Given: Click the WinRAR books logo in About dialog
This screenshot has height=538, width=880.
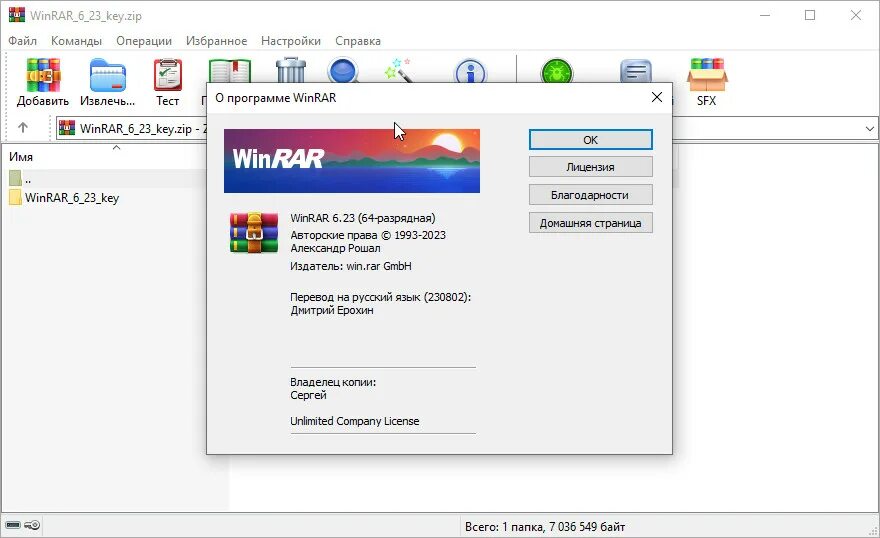Looking at the screenshot, I should point(254,232).
